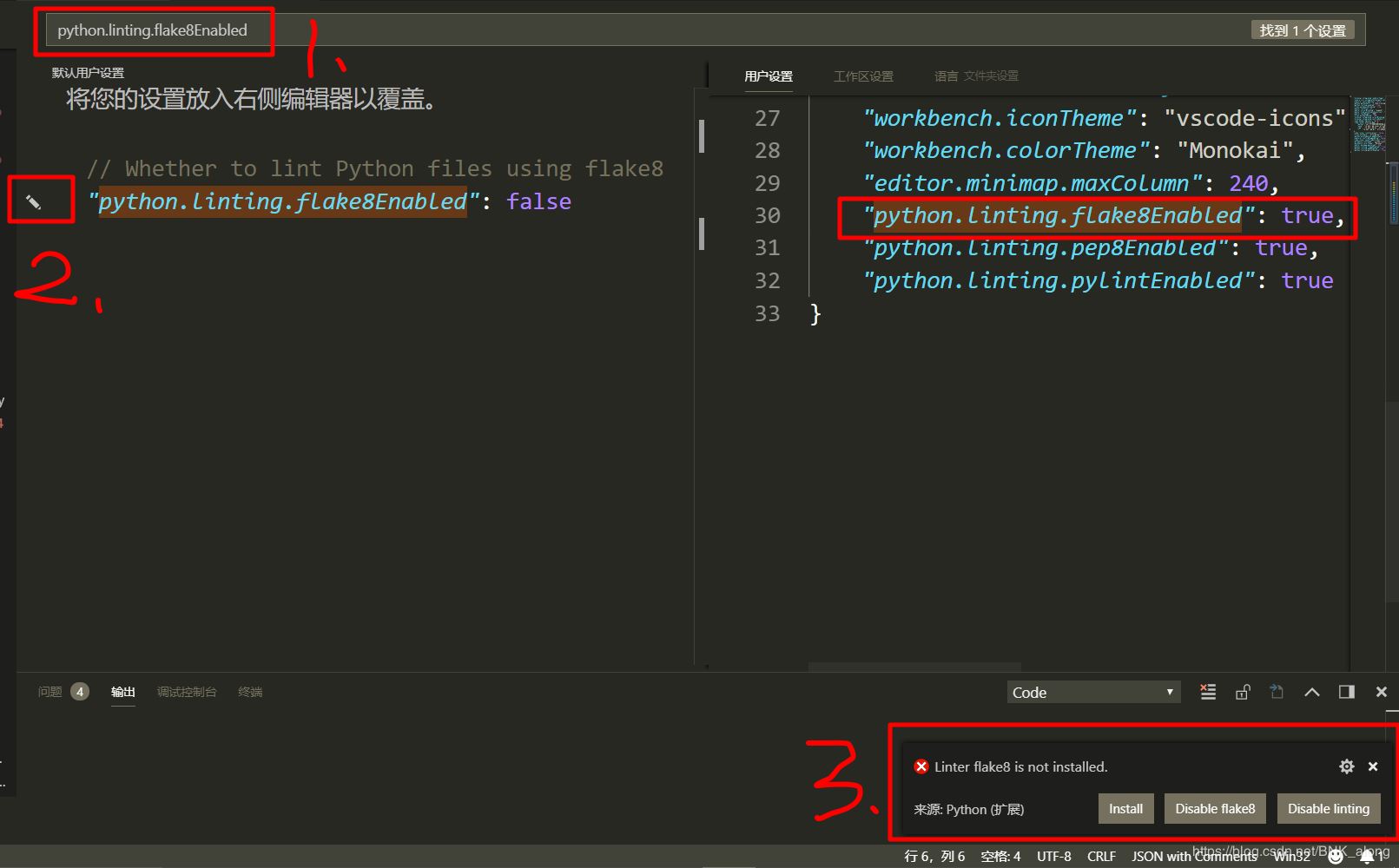Click the default python.linting.flake8Enabled key
Viewport: 1399px width, 868px height.
click(x=283, y=201)
